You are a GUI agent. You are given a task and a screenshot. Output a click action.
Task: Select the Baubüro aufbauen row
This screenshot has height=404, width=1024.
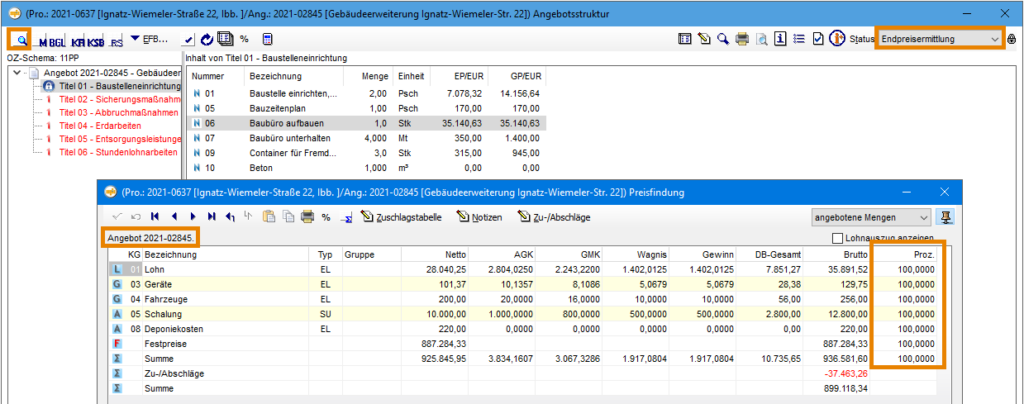[366, 123]
